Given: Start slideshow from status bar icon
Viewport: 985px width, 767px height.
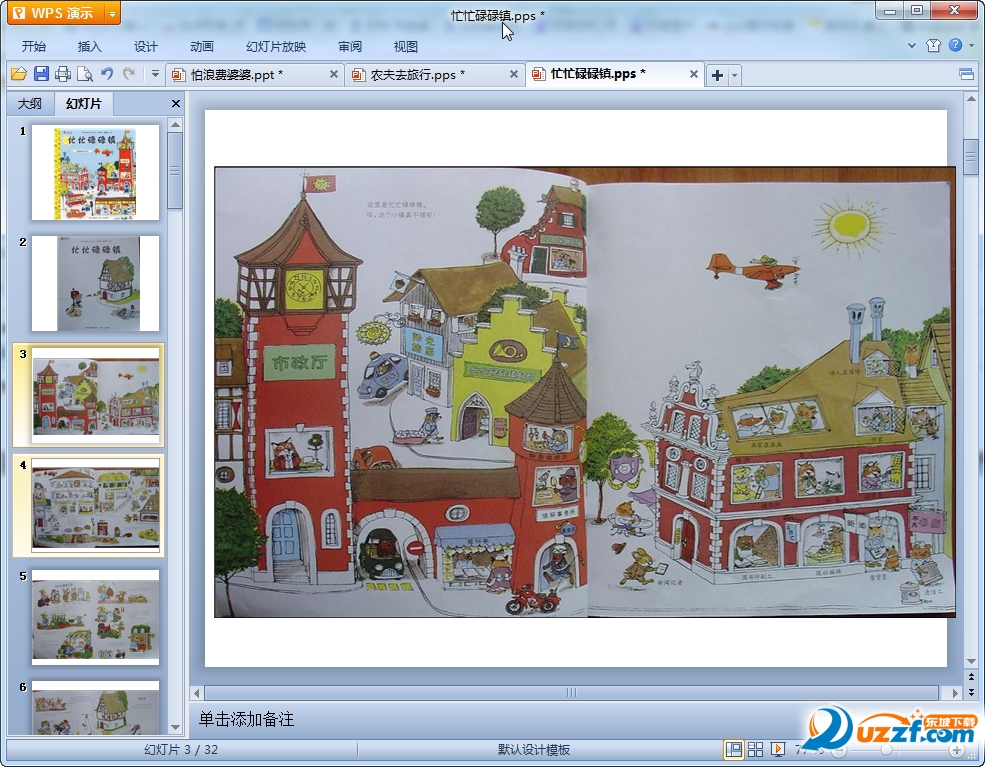Looking at the screenshot, I should tap(778, 749).
